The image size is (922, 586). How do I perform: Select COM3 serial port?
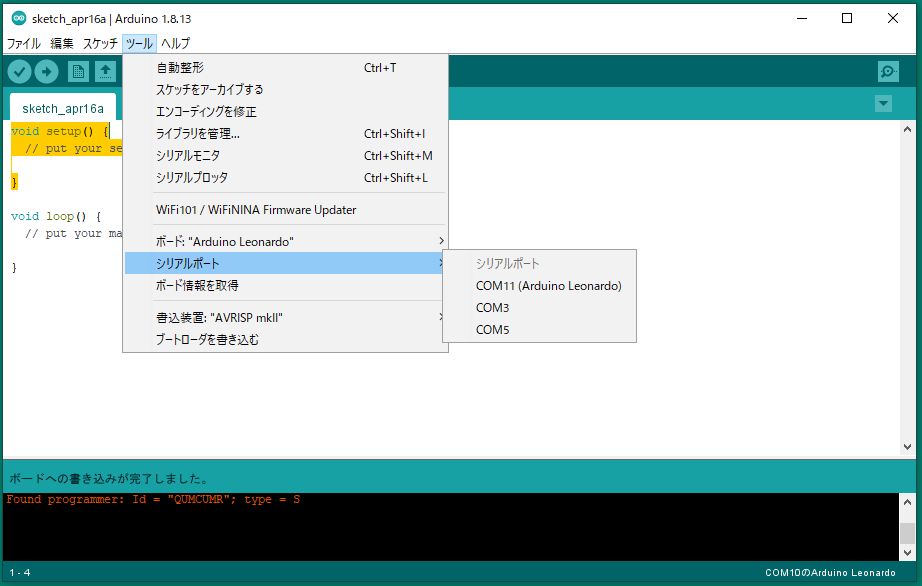[539, 307]
